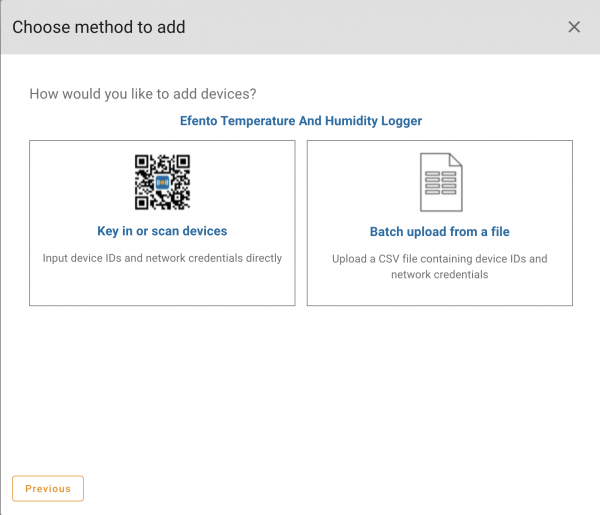Screen dimensions: 600x515
Task: Click the table rows in the file icon
Action: [440, 188]
